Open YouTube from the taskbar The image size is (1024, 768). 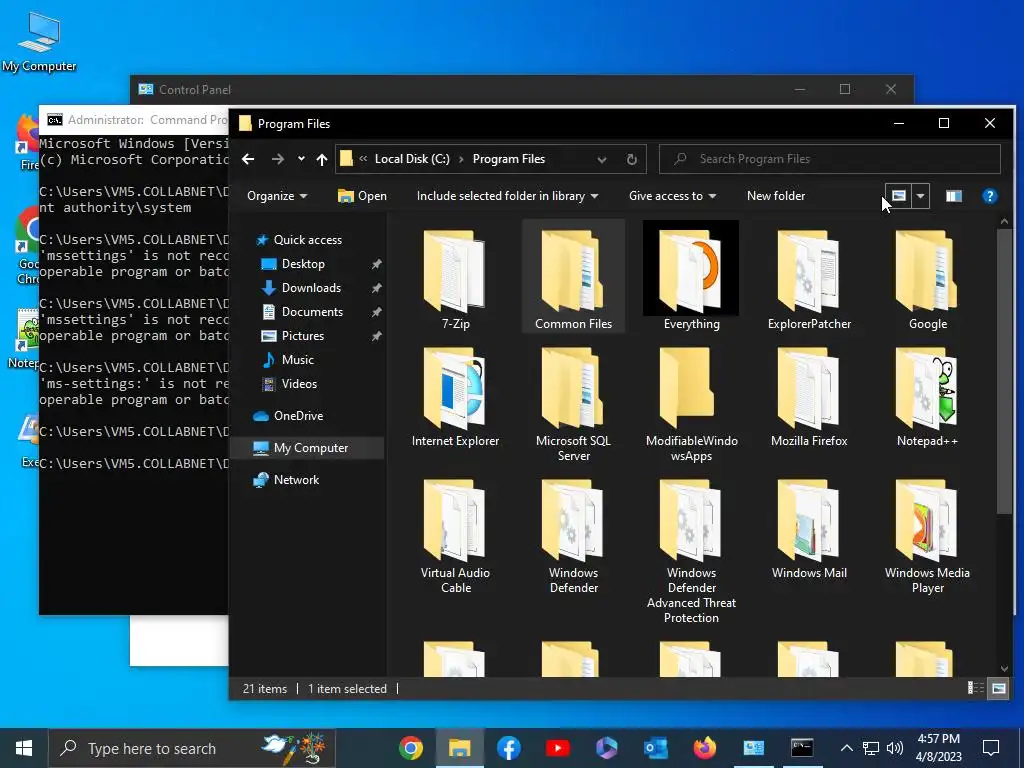(557, 748)
